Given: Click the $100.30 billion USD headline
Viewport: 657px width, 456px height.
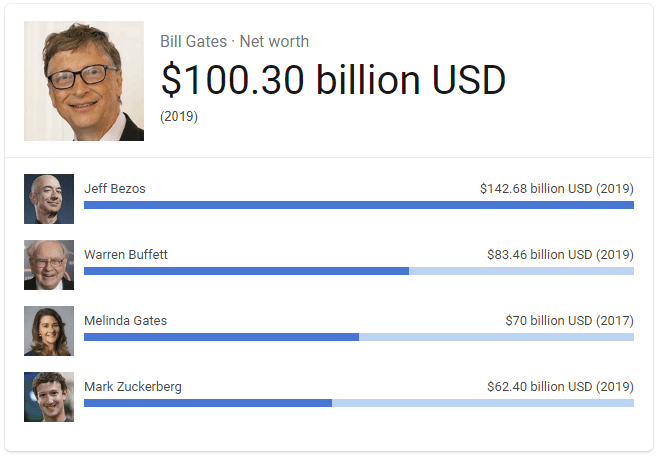Looking at the screenshot, I should (x=333, y=80).
